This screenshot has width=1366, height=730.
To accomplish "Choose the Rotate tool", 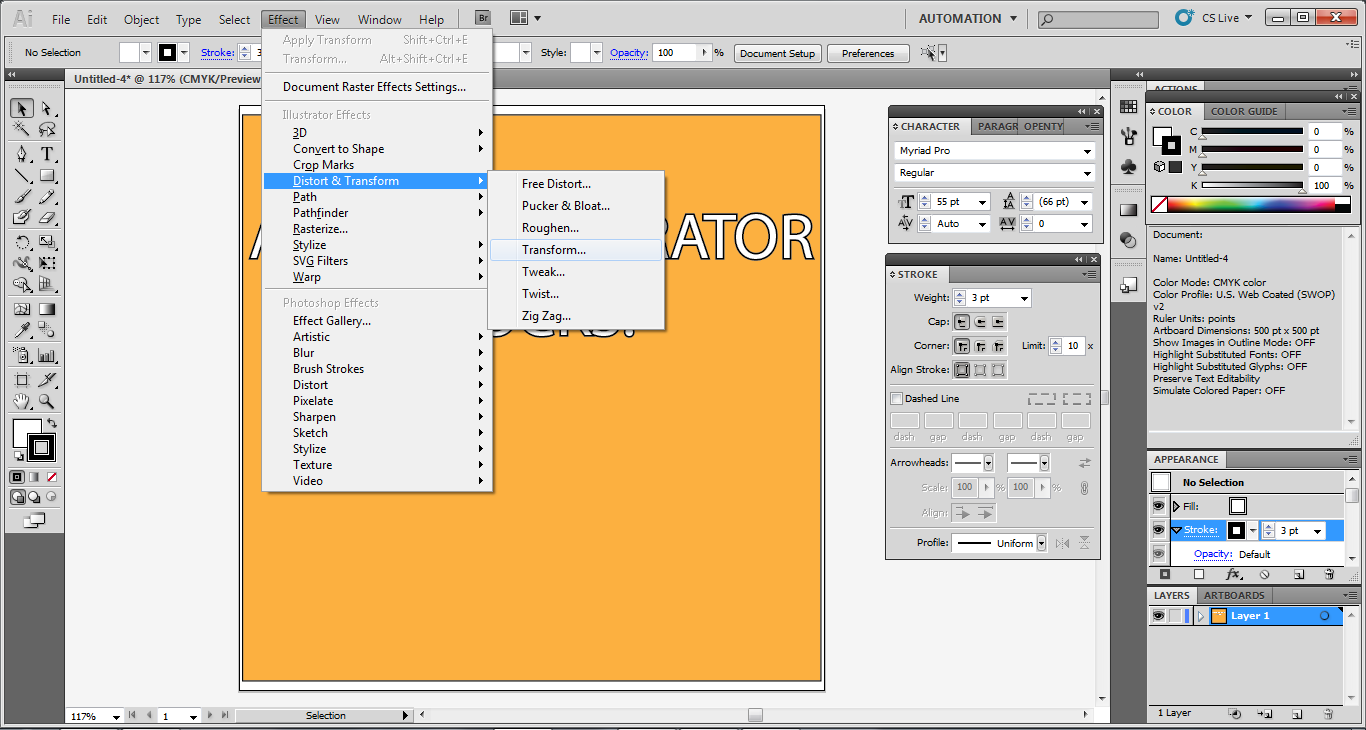I will tap(22, 242).
